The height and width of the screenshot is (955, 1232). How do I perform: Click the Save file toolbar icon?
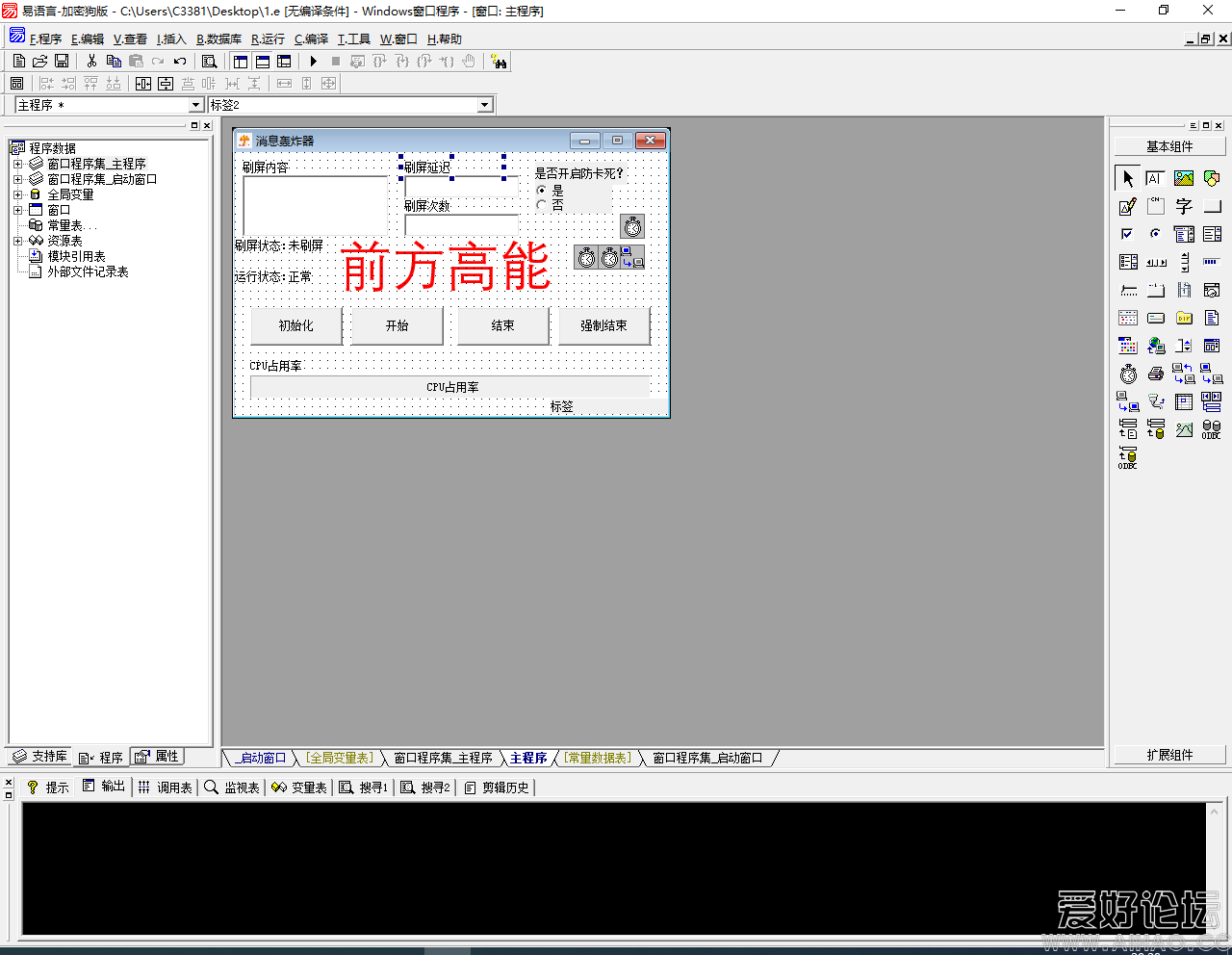[x=62, y=62]
